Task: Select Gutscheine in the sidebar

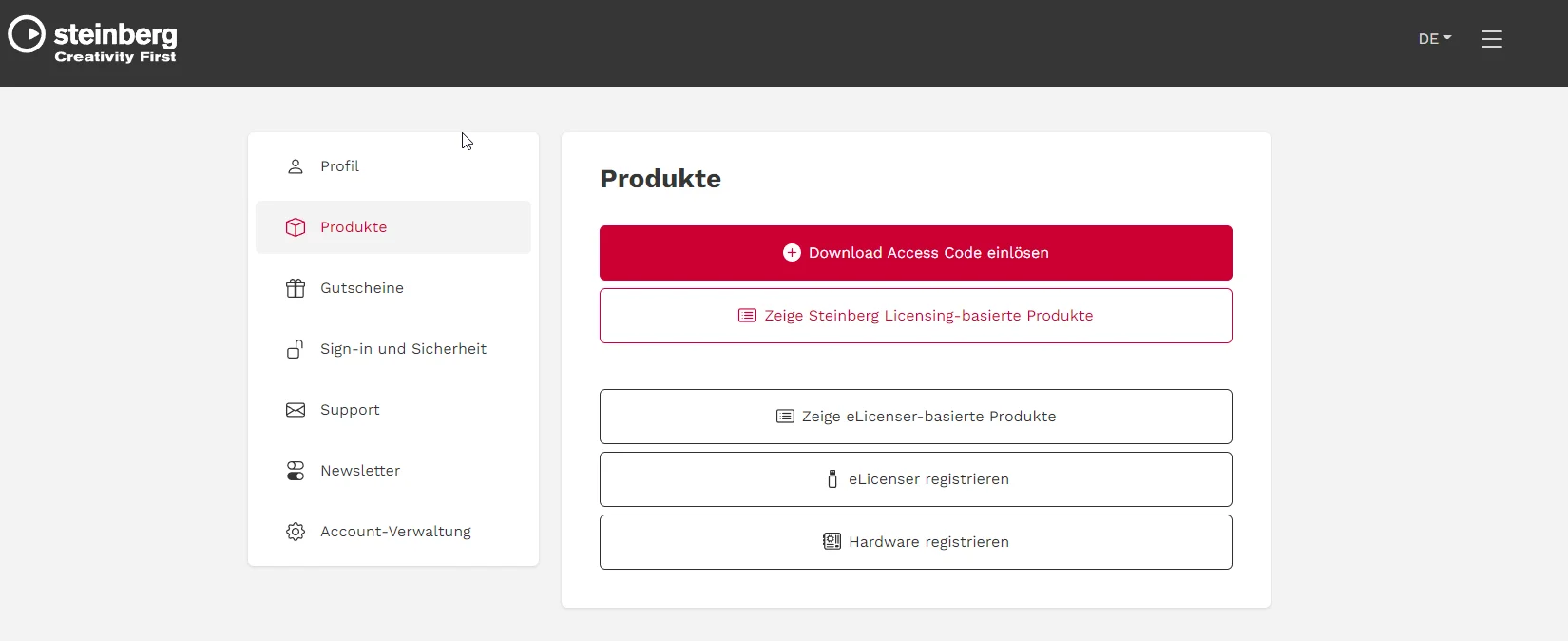Action: pyautogui.click(x=393, y=288)
